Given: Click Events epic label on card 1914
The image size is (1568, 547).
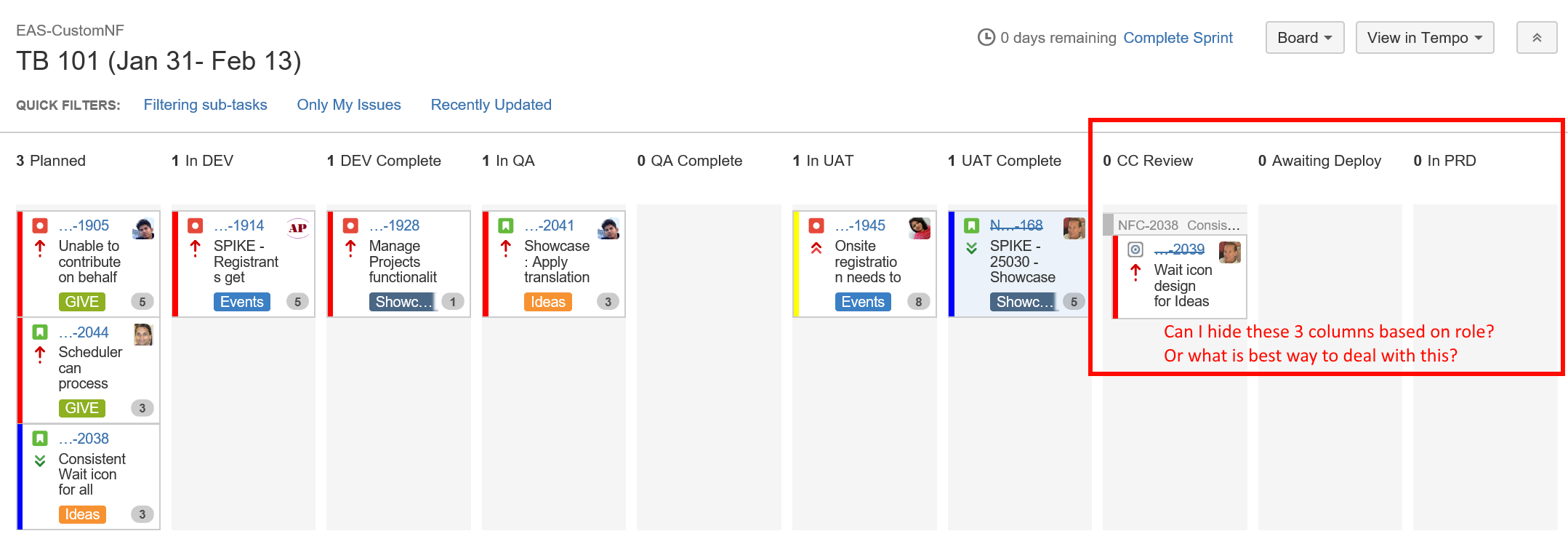Looking at the screenshot, I should click(x=242, y=302).
